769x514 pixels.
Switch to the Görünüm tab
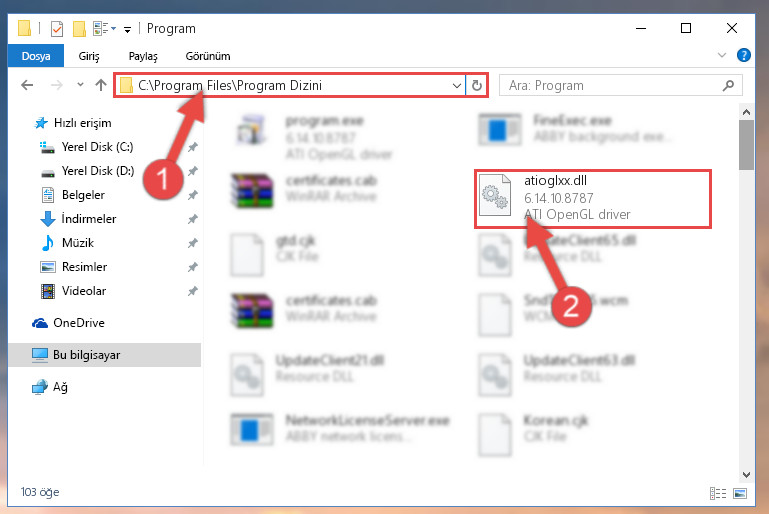pos(208,56)
